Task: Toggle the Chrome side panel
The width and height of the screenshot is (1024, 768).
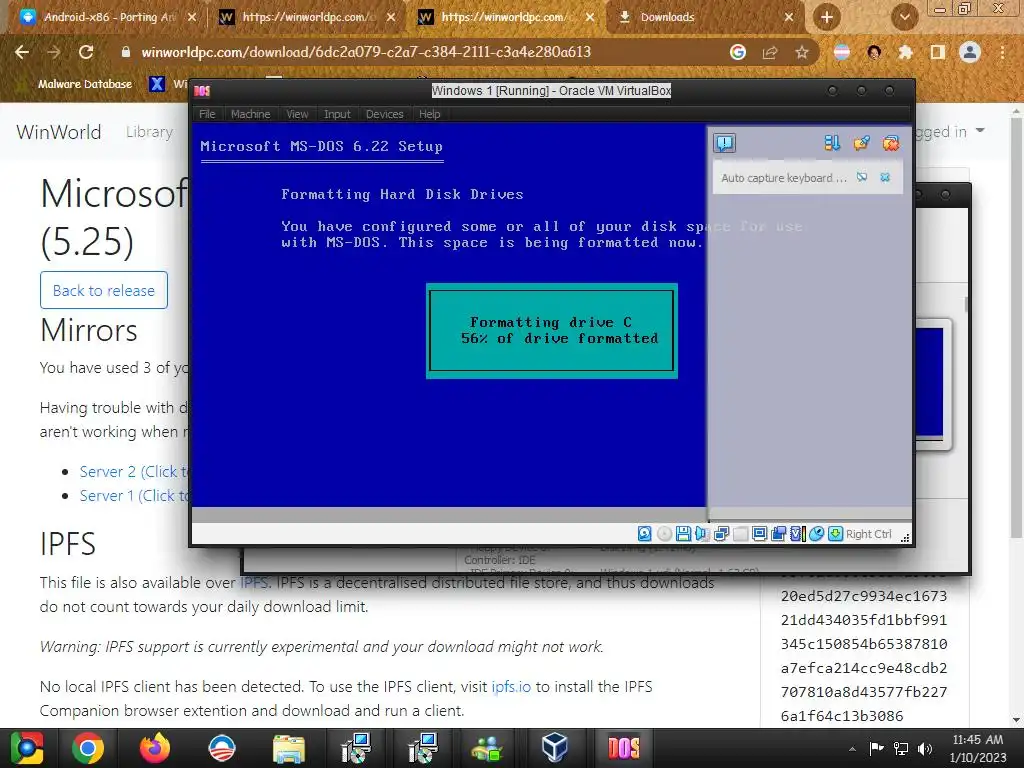Action: coord(938,52)
